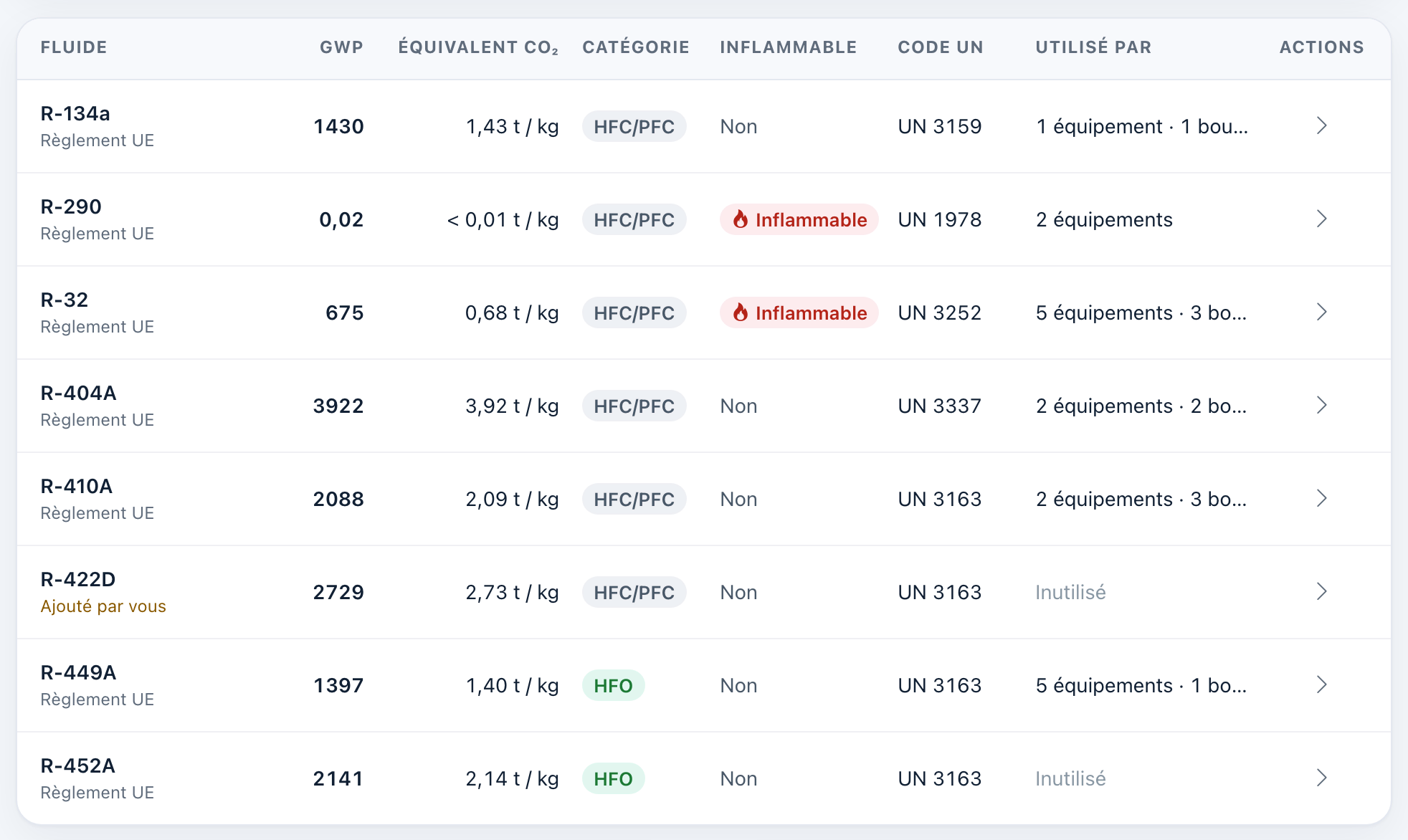Click the ÉQUIVALENT CO₂ column header
The image size is (1408, 840).
[x=478, y=47]
